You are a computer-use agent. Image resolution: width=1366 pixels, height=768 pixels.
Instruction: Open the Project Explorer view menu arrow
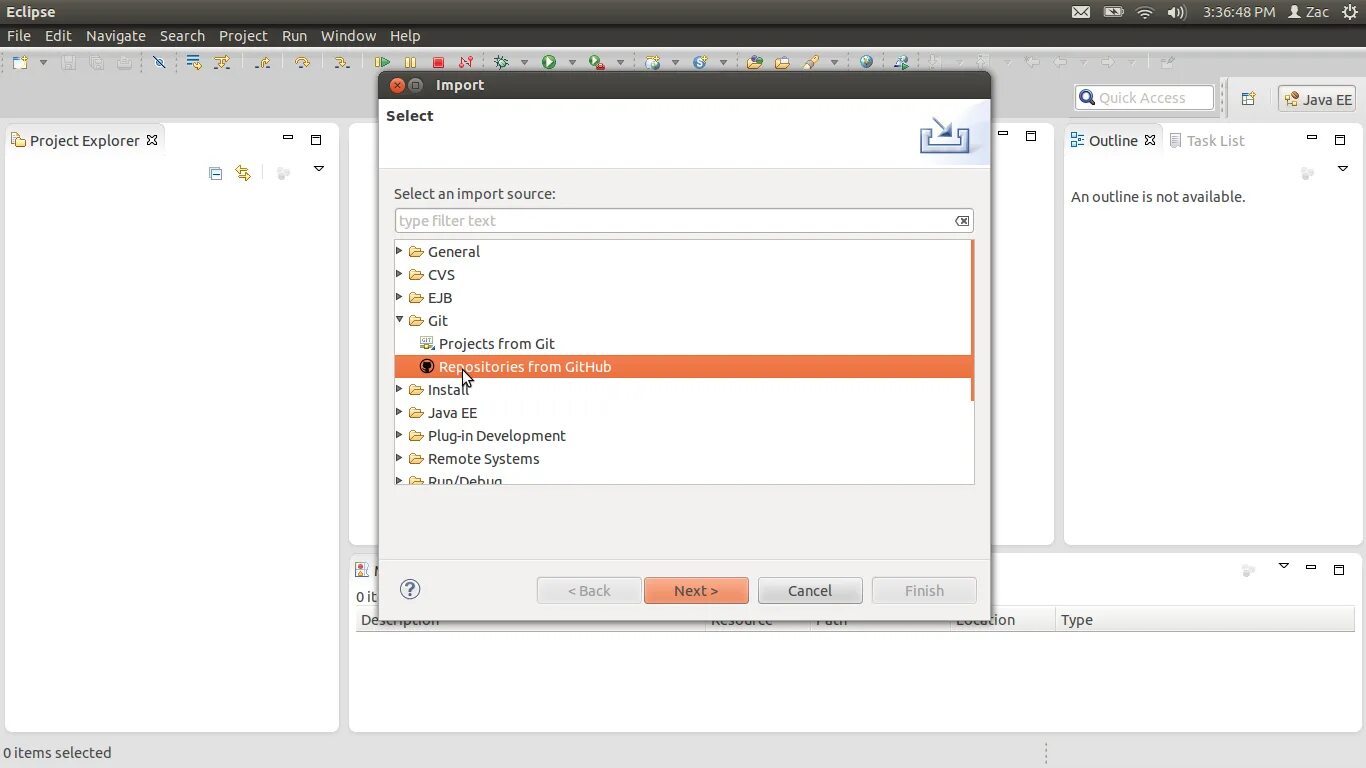(x=319, y=169)
